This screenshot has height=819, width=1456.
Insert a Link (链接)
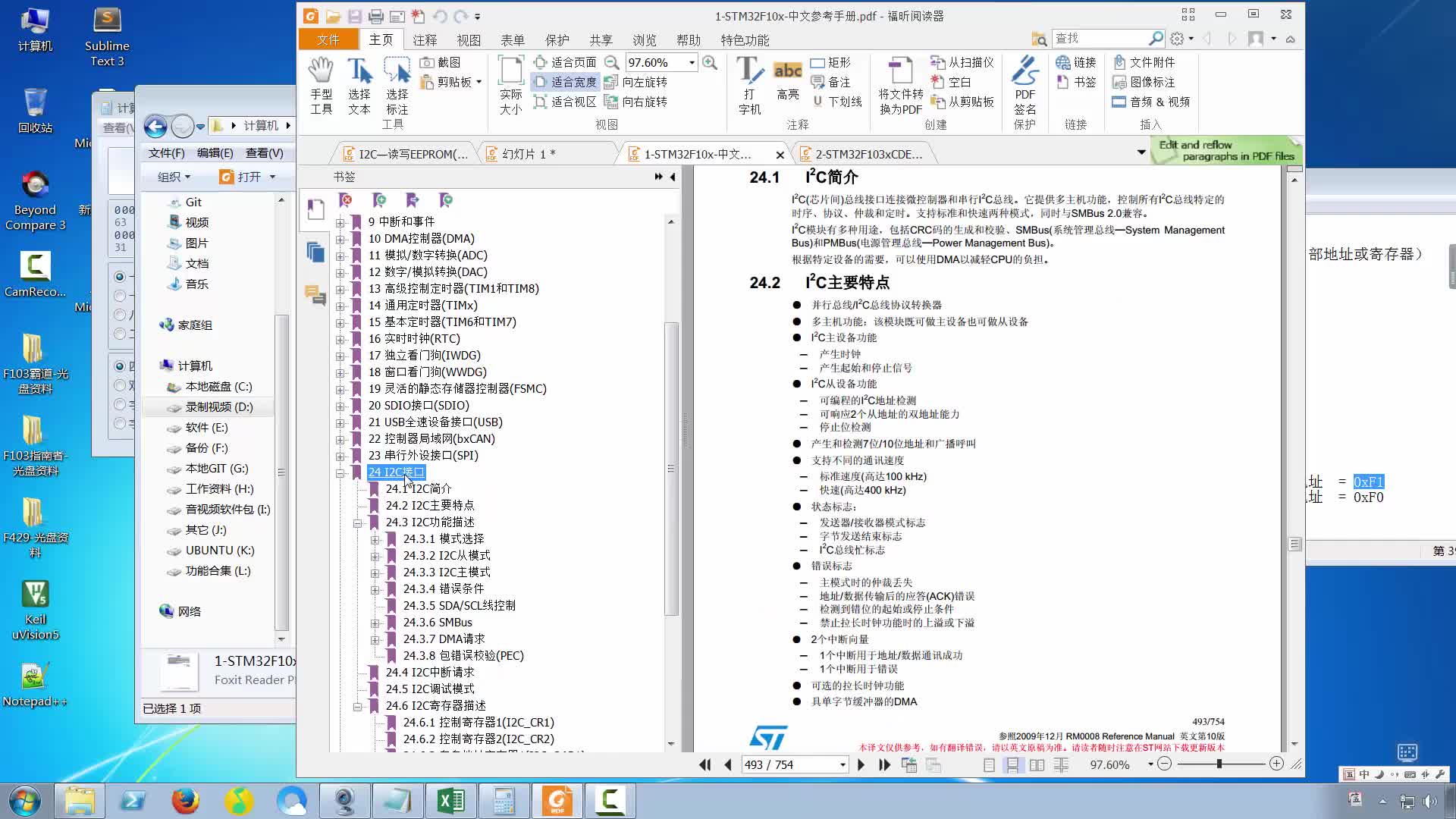(x=1075, y=62)
